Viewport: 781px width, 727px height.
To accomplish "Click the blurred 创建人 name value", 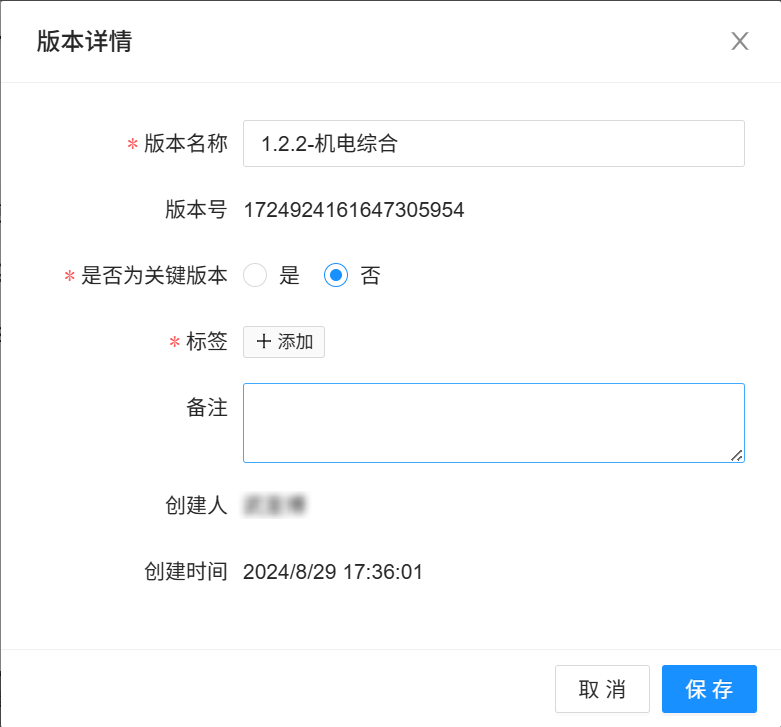I will coord(274,505).
